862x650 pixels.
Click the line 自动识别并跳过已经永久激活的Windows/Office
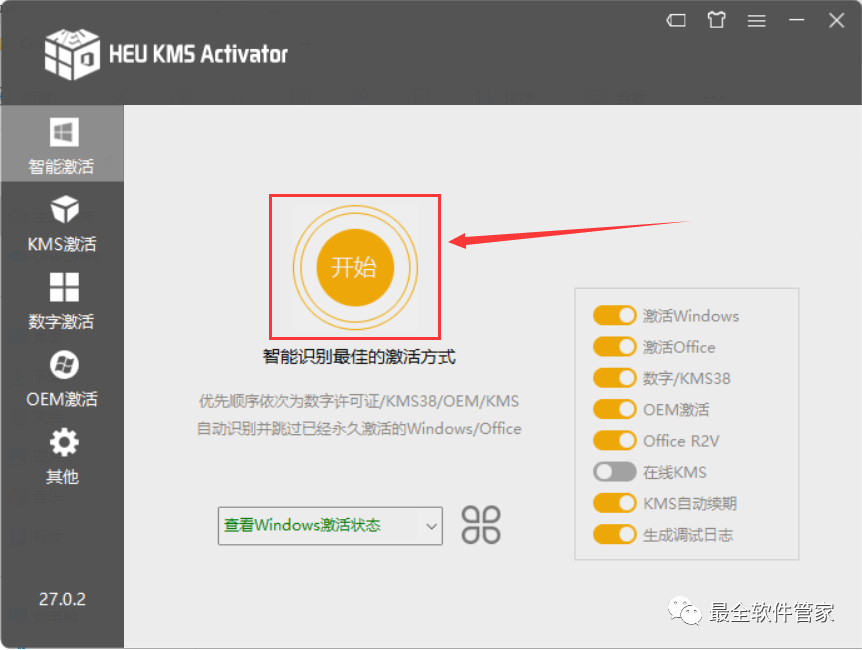click(359, 428)
